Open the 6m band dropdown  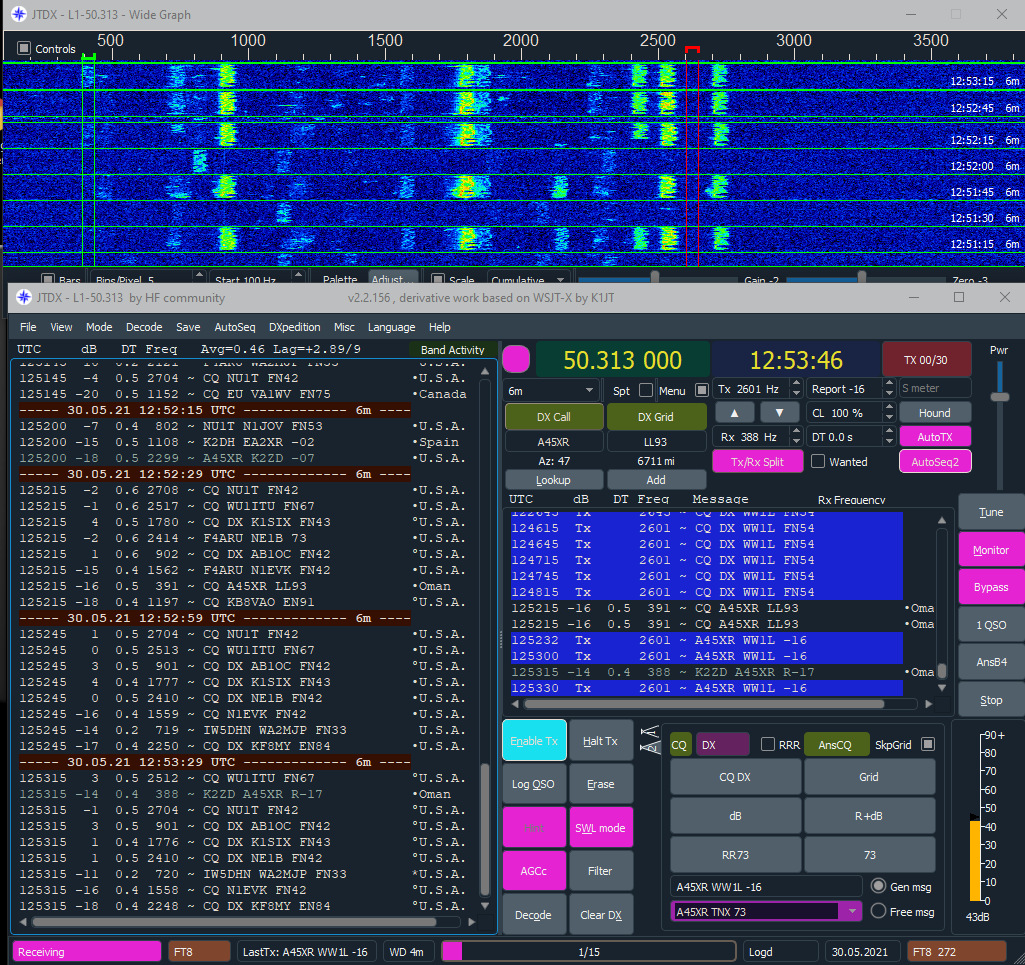coord(551,390)
